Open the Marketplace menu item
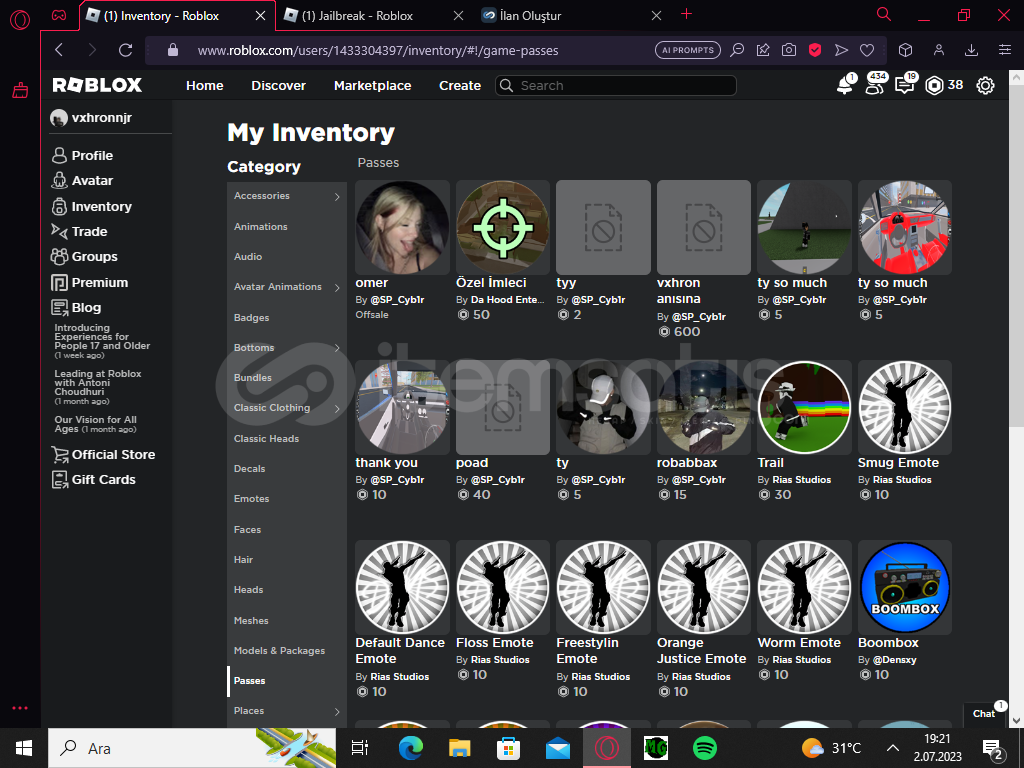Viewport: 1024px width, 768px height. click(x=372, y=86)
